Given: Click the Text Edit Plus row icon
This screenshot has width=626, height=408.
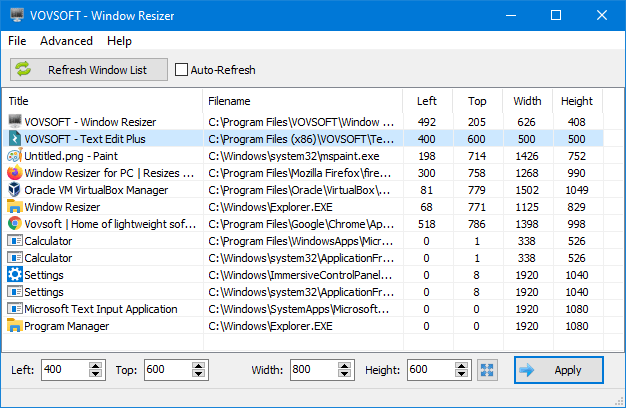Looking at the screenshot, I should pyautogui.click(x=14, y=139).
